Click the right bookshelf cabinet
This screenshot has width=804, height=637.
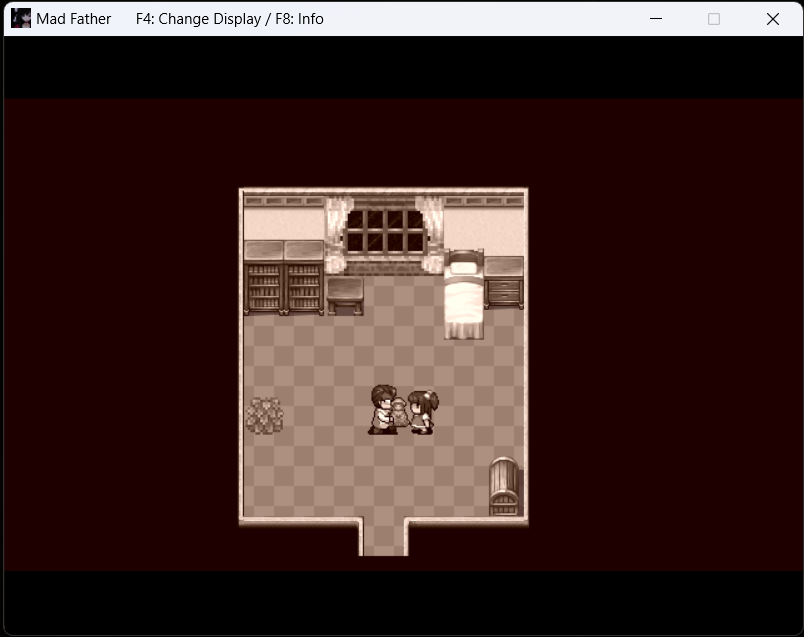point(304,277)
